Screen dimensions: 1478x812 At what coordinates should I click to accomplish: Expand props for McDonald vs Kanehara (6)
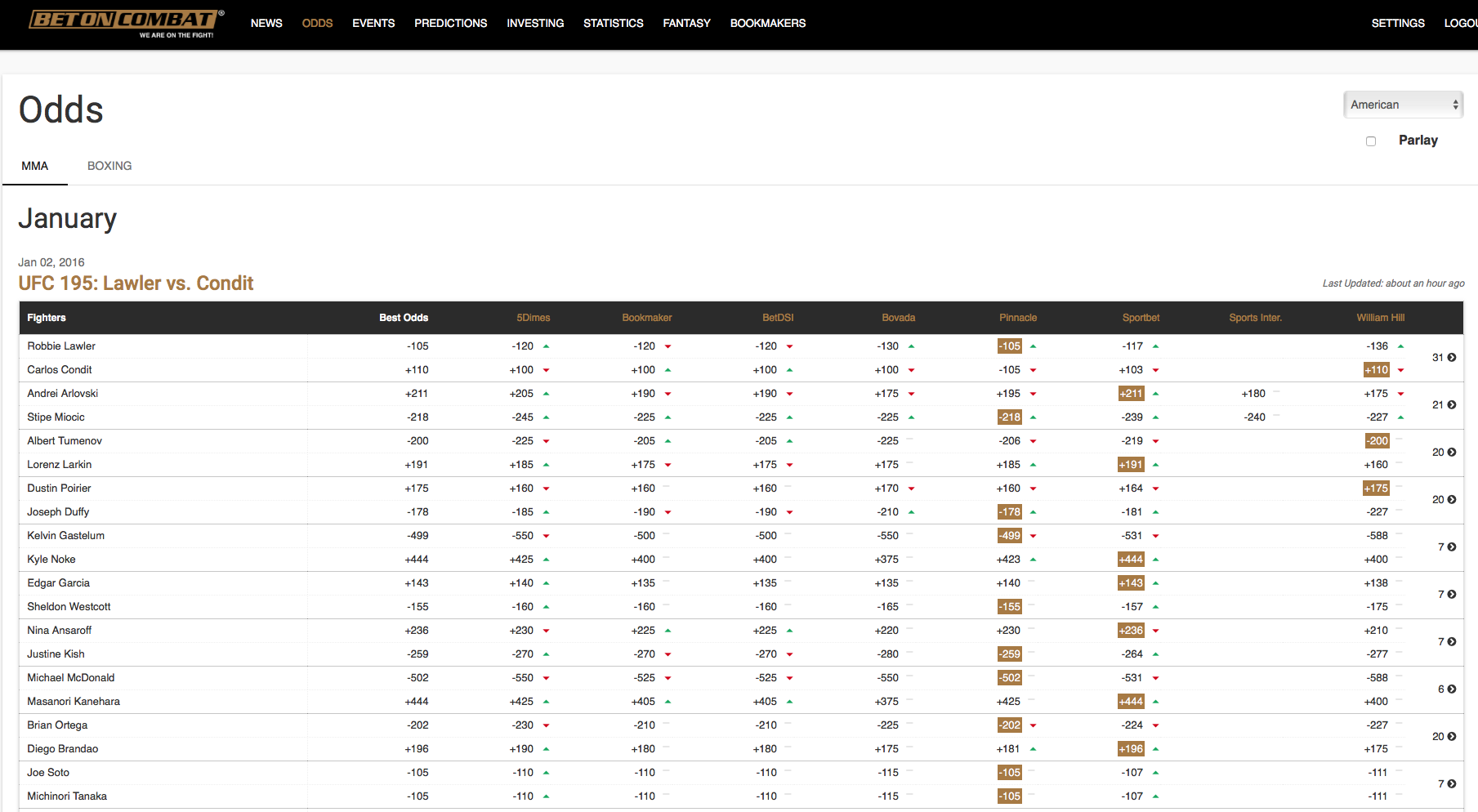click(x=1447, y=689)
